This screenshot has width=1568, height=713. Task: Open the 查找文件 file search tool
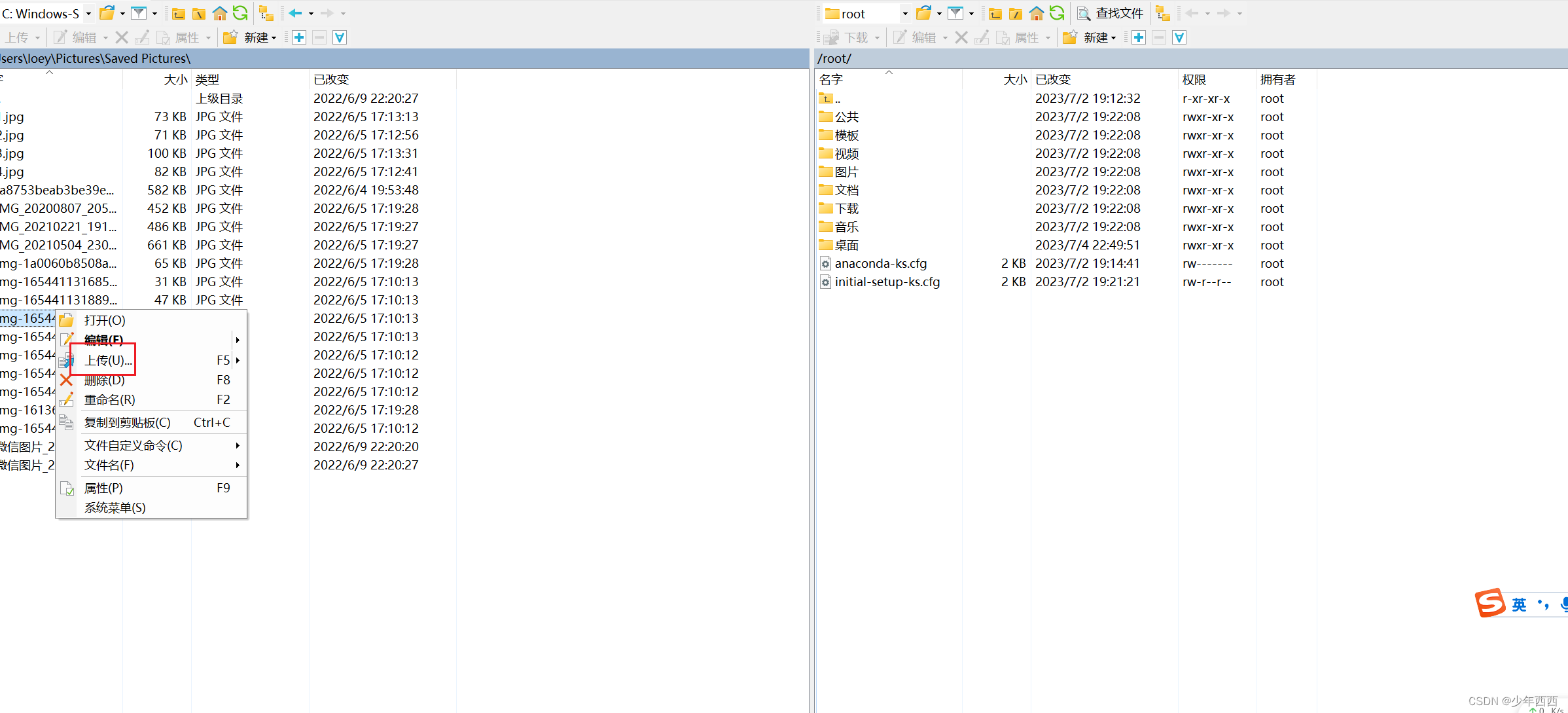click(1111, 13)
